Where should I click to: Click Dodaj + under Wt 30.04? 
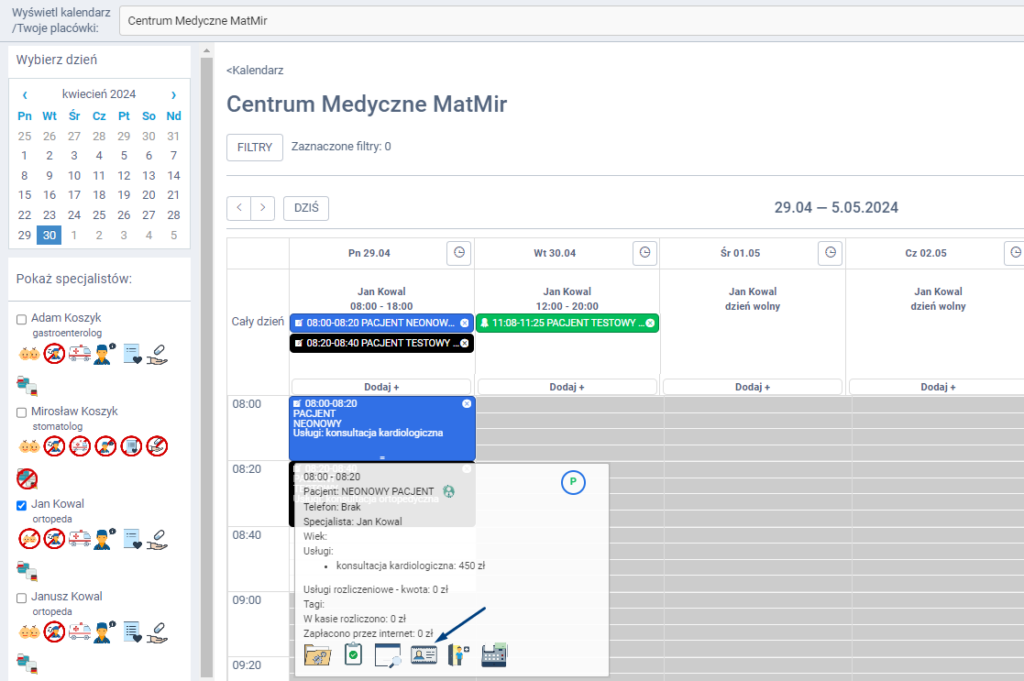567,387
